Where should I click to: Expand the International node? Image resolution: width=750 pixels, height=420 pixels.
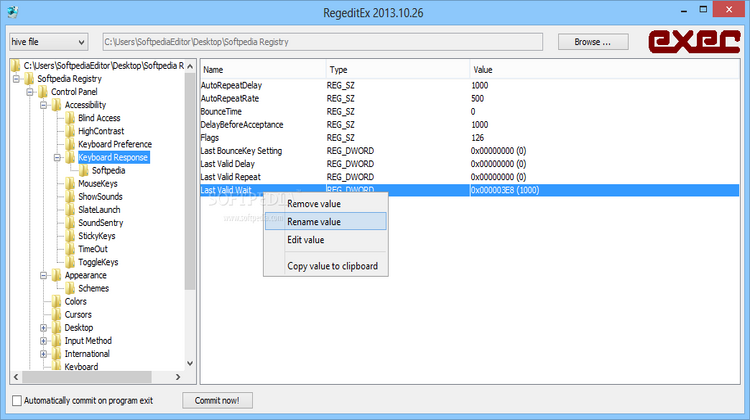[44, 354]
